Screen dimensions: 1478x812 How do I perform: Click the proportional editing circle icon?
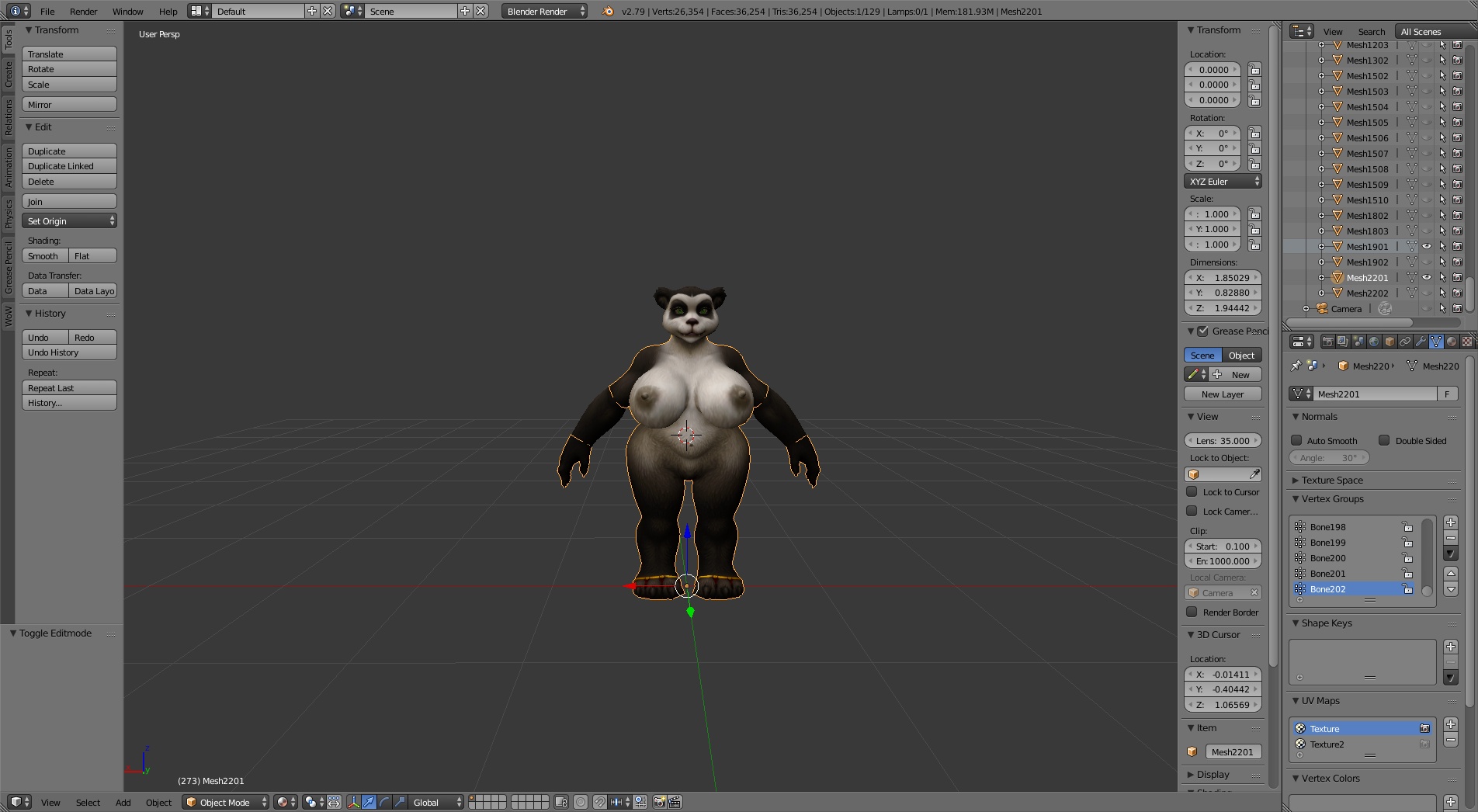click(x=581, y=802)
